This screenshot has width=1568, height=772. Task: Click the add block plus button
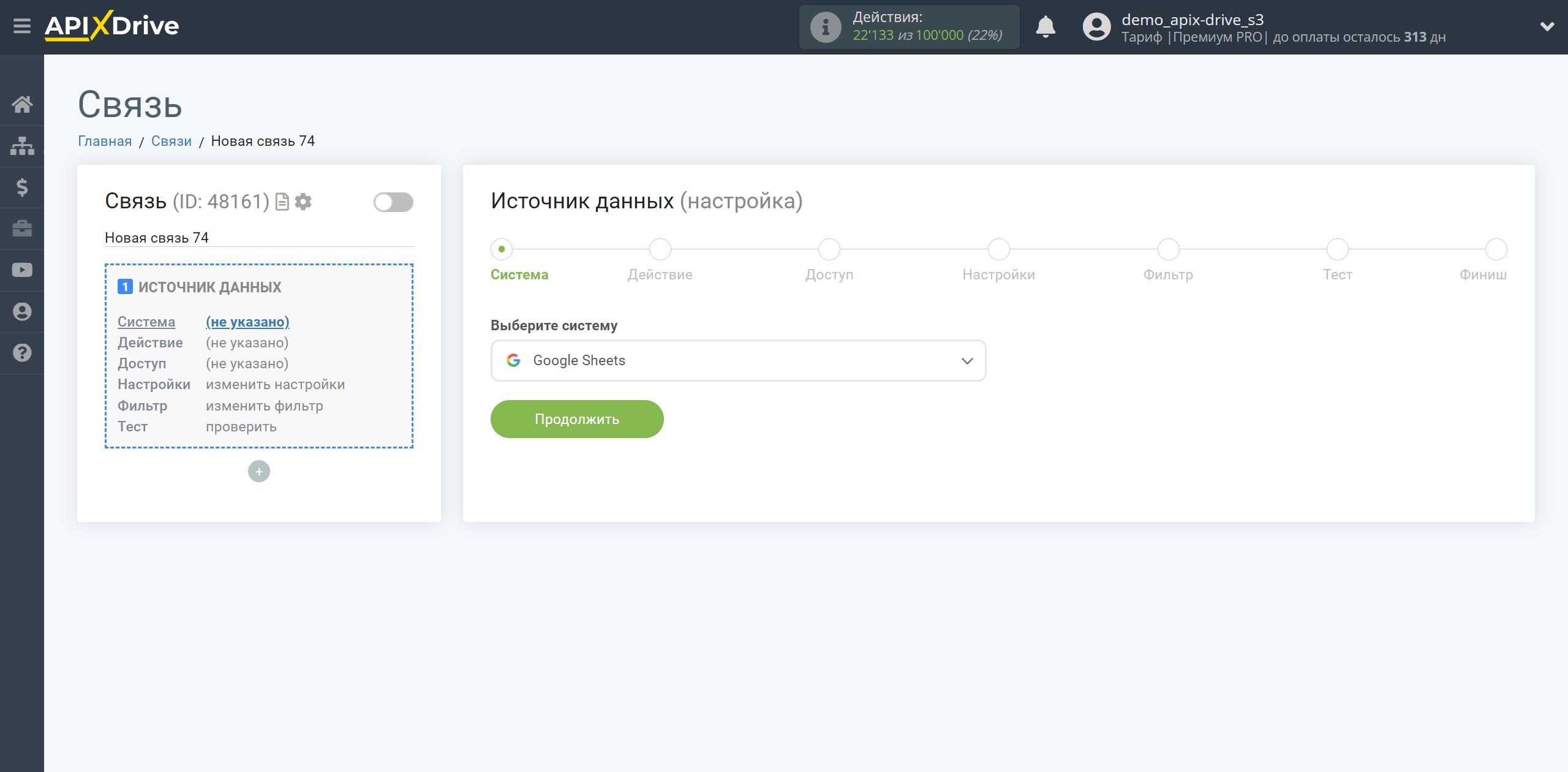click(259, 471)
